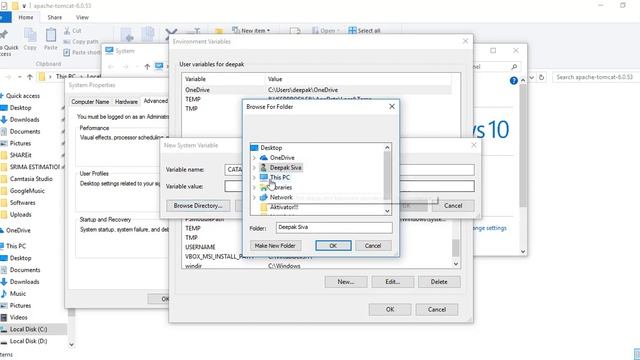Open Music under This PC
640x360 pixels.
click(18, 293)
